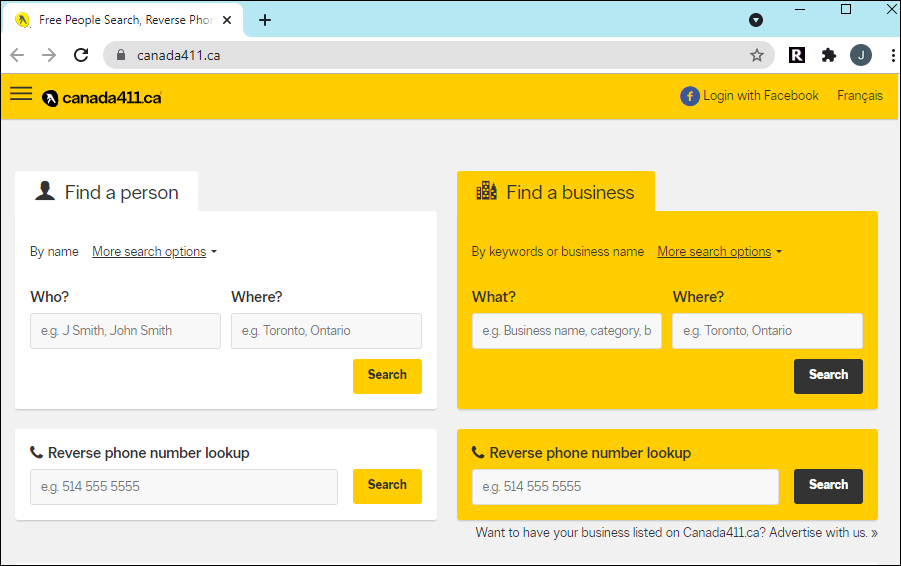Close the Free People Search tab
The image size is (901, 566).
[227, 20]
